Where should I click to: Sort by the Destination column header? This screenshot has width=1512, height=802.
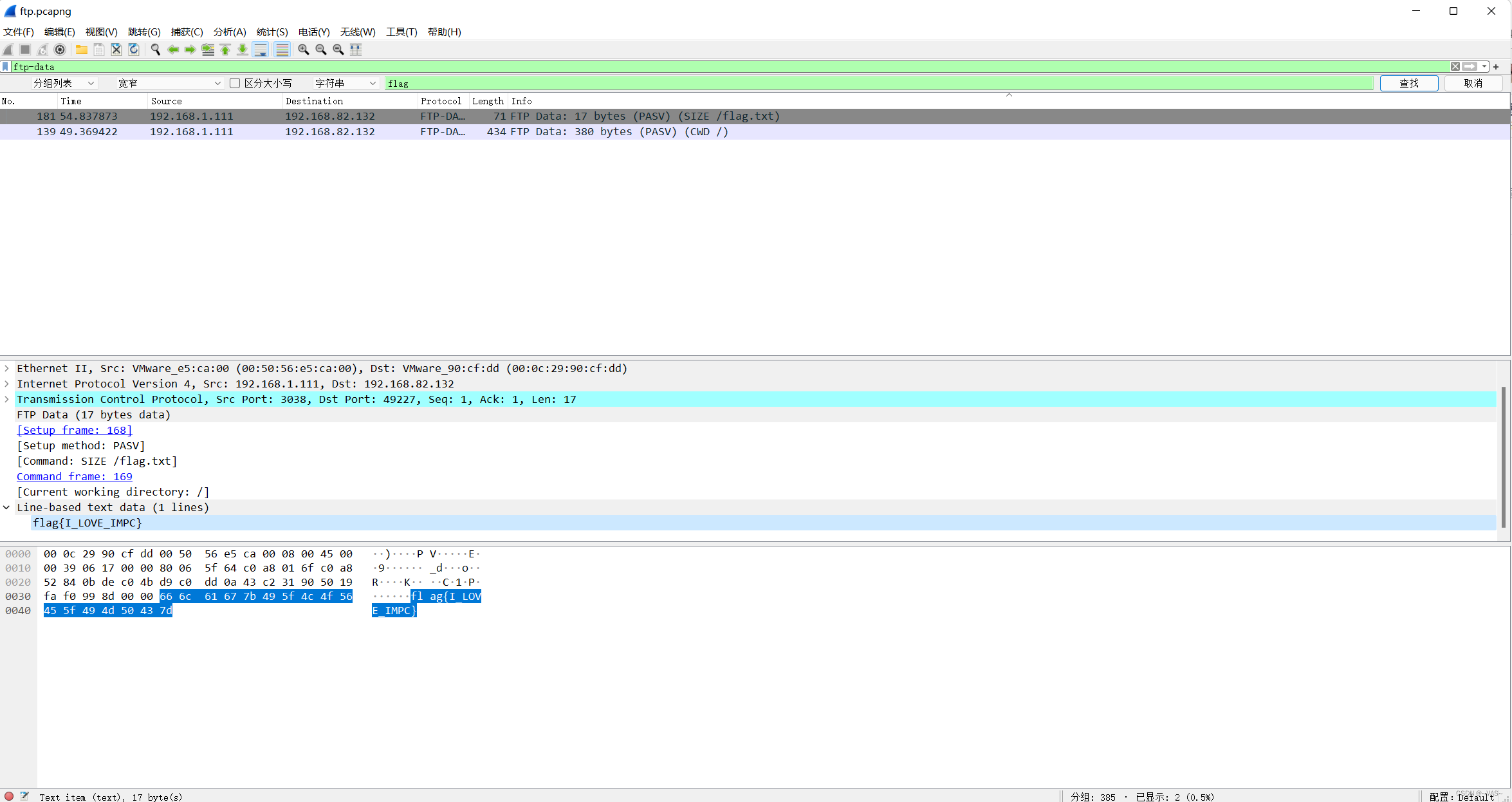[x=350, y=101]
